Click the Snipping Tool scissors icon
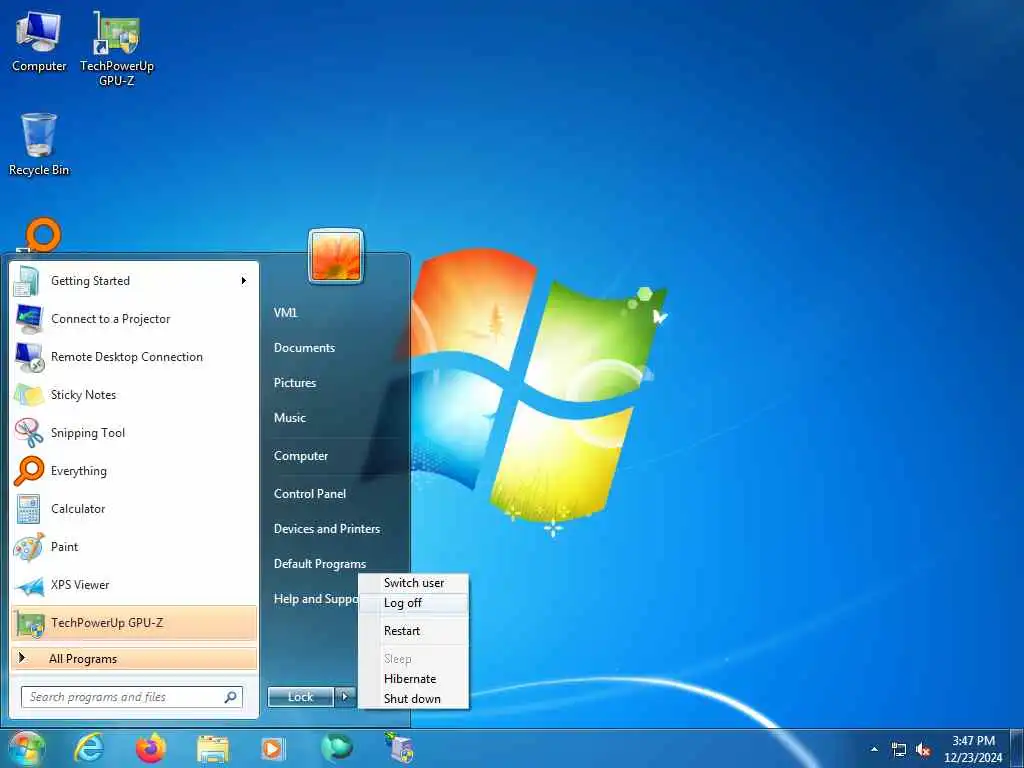Image resolution: width=1024 pixels, height=768 pixels. pyautogui.click(x=29, y=433)
